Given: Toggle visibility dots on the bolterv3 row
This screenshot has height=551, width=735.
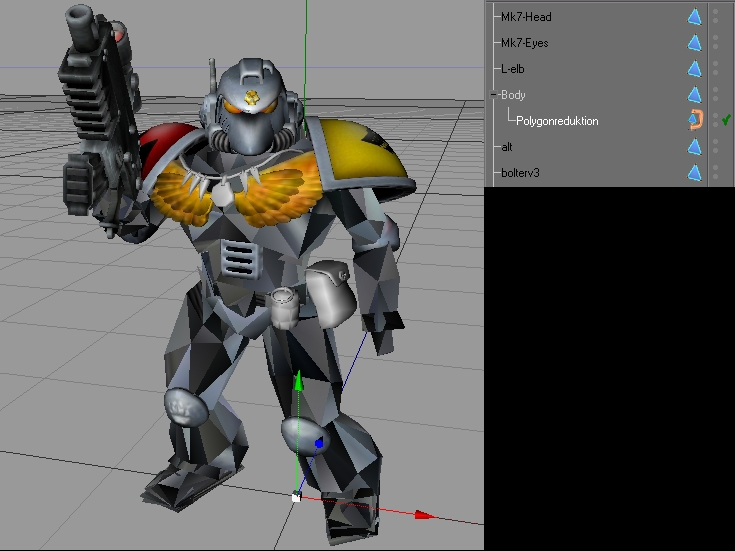Looking at the screenshot, I should 715,172.
